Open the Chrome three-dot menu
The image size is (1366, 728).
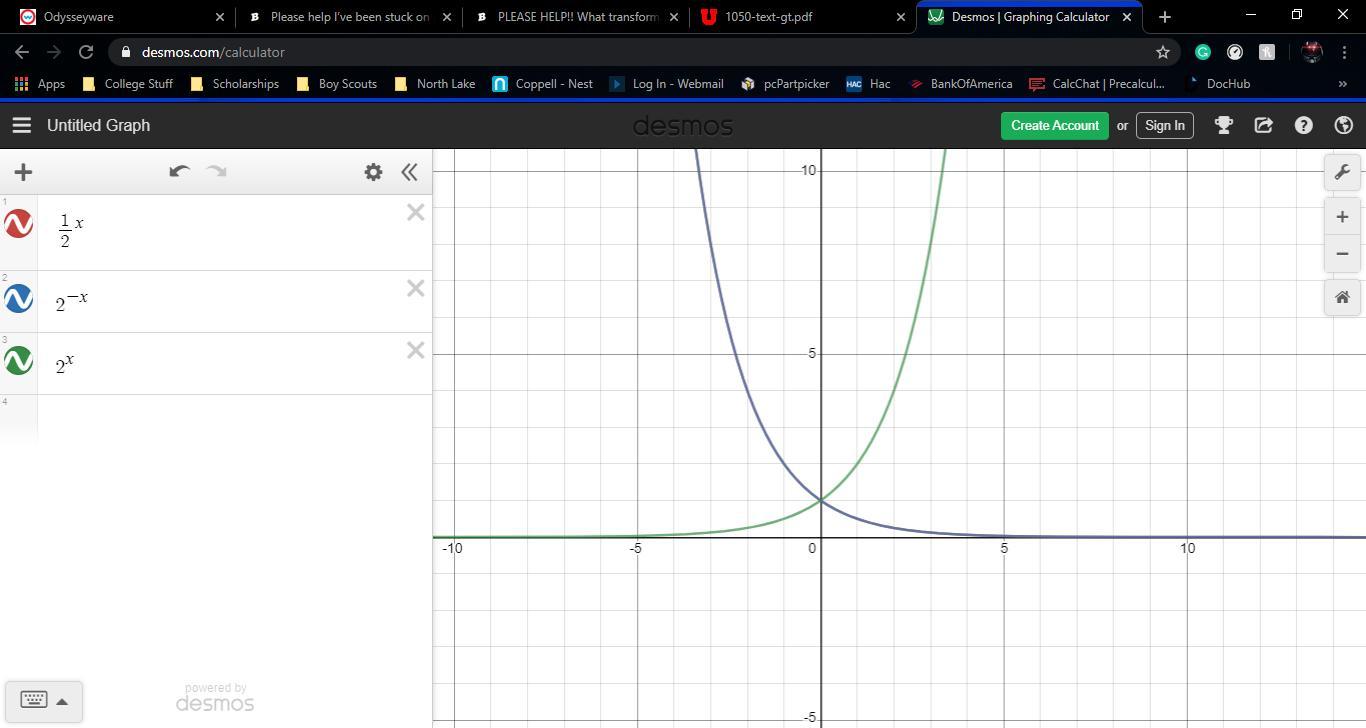pyautogui.click(x=1344, y=52)
